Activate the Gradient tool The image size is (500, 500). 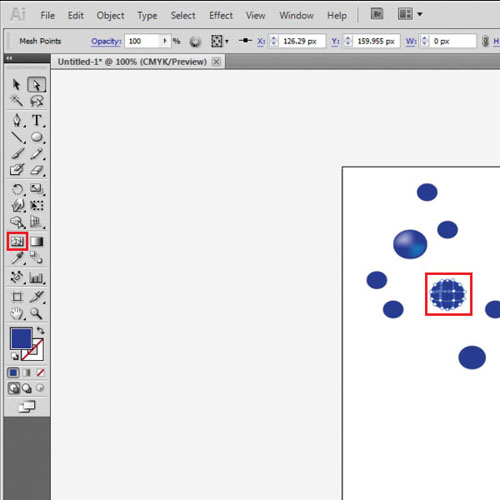click(x=37, y=241)
